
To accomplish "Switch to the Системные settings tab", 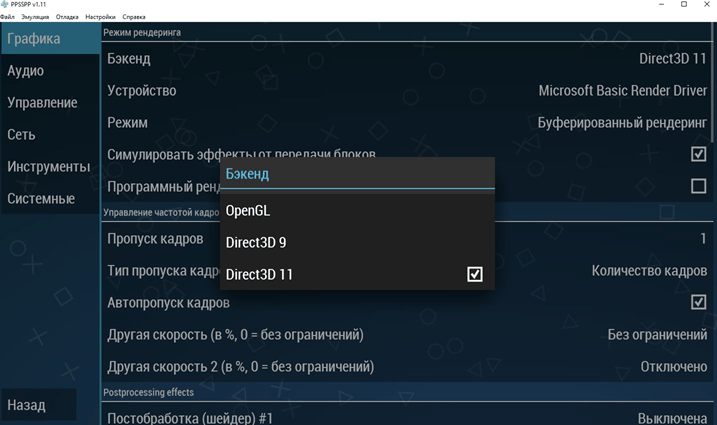I will point(50,199).
